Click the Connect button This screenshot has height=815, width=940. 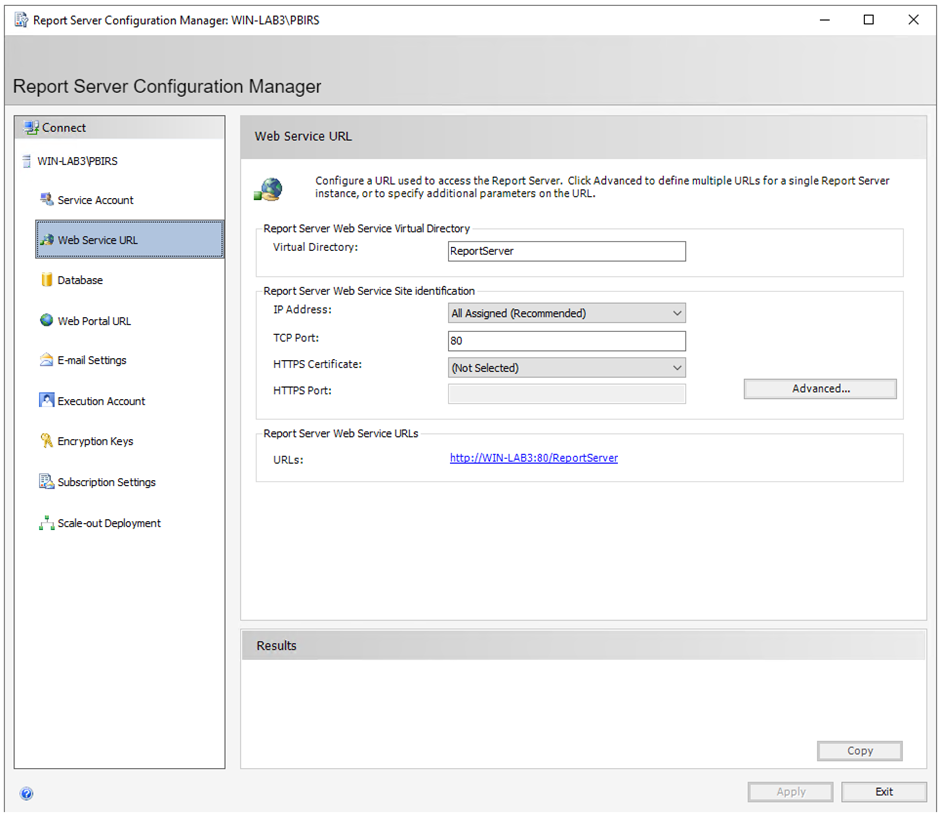click(x=119, y=128)
